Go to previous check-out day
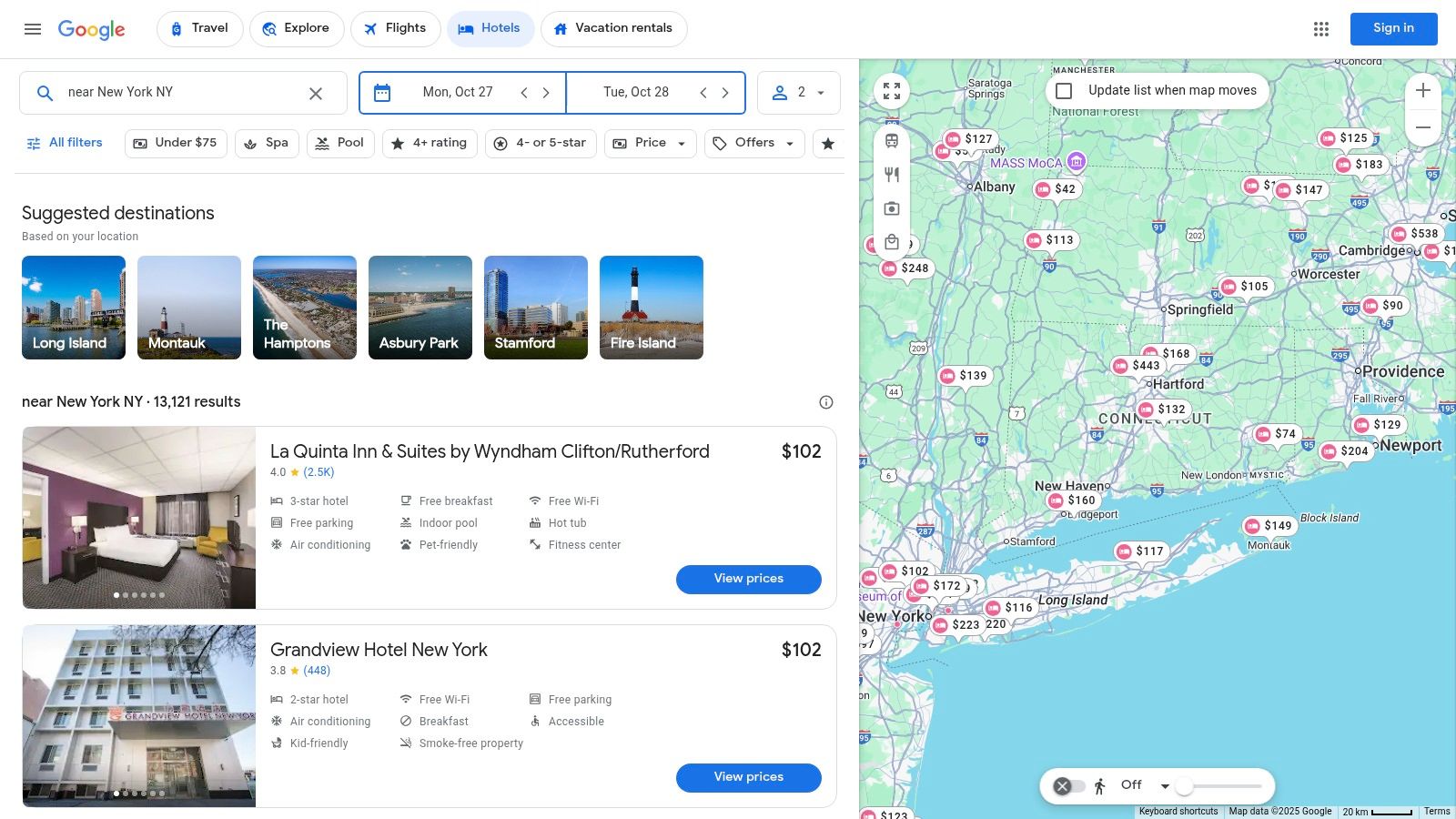Screen dimensions: 1456x819 [x=703, y=93]
